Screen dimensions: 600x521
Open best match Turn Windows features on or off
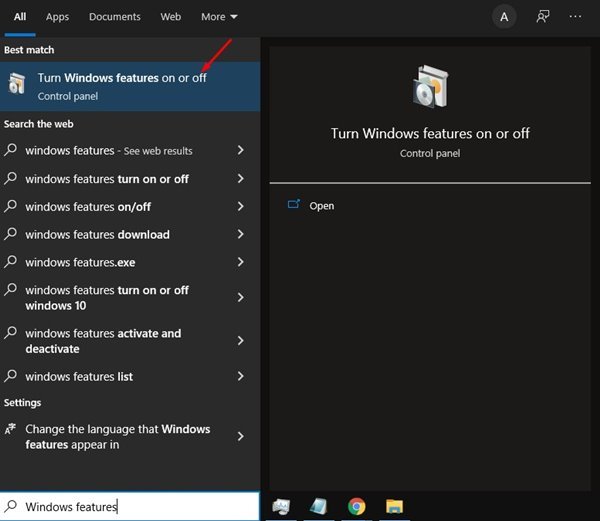(130, 86)
